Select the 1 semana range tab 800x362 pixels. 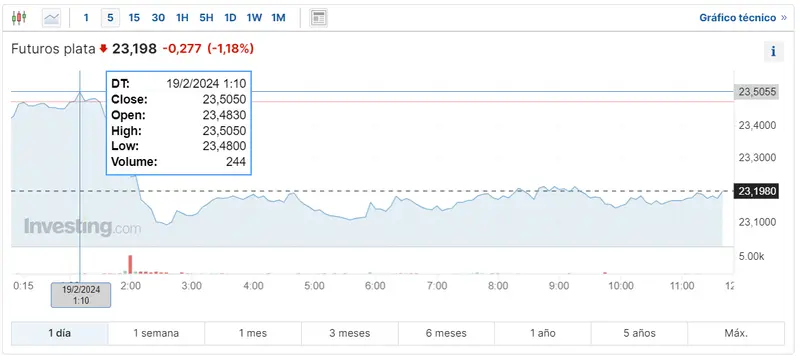click(156, 333)
